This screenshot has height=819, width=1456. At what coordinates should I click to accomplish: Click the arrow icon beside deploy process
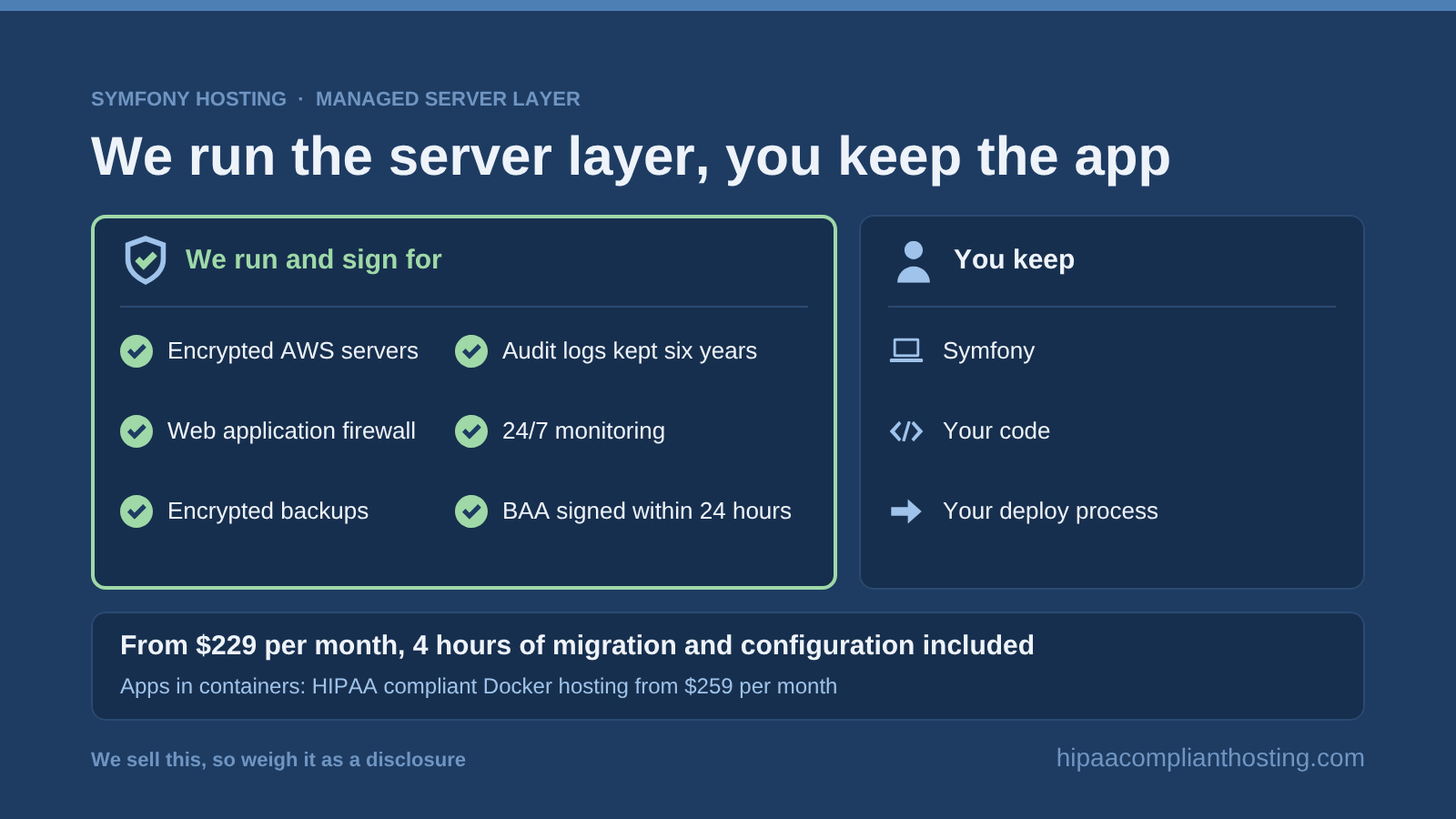coord(906,511)
